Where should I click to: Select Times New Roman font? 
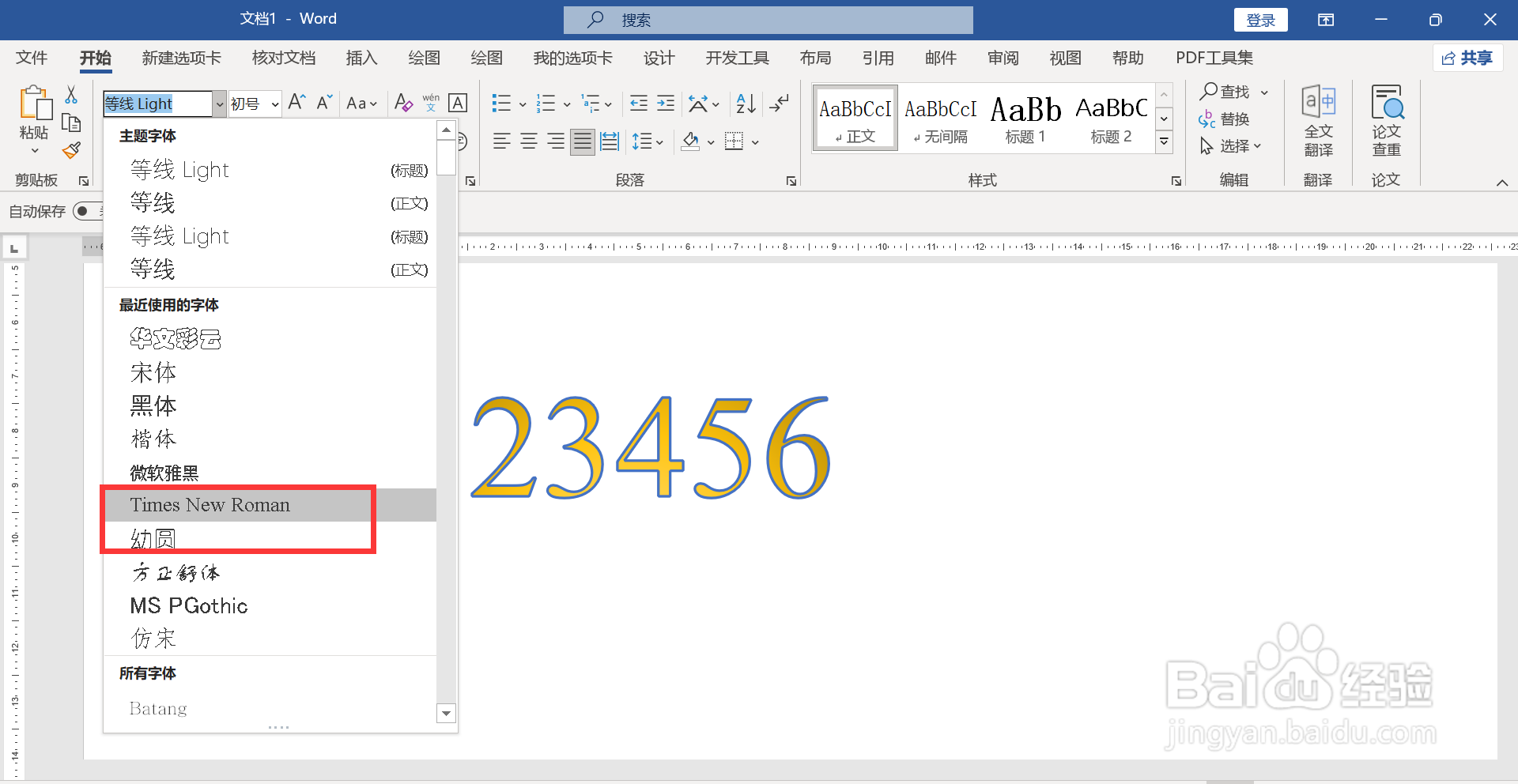pyautogui.click(x=270, y=505)
